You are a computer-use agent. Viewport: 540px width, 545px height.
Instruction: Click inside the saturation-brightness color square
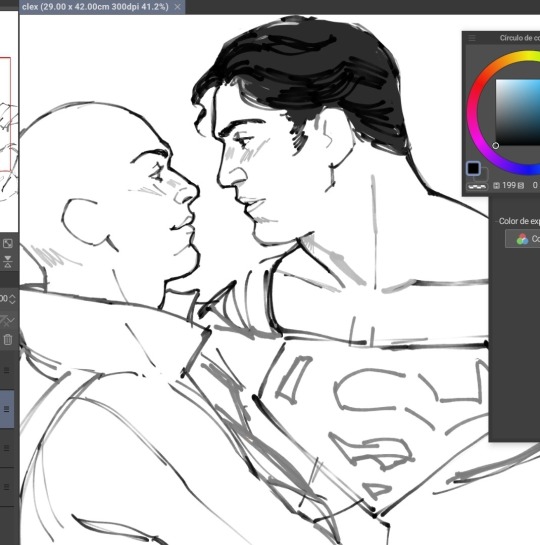518,112
